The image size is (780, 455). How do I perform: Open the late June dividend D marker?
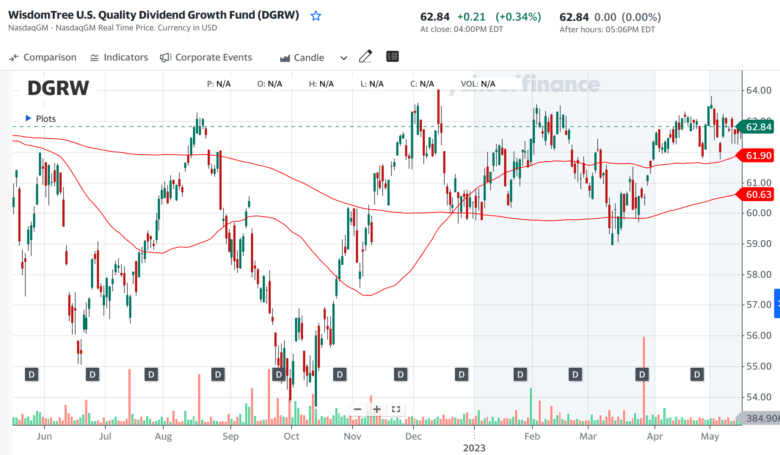pos(93,374)
